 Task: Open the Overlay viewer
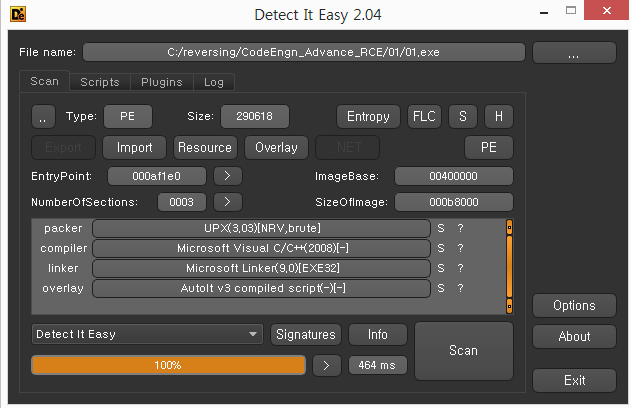[276, 148]
